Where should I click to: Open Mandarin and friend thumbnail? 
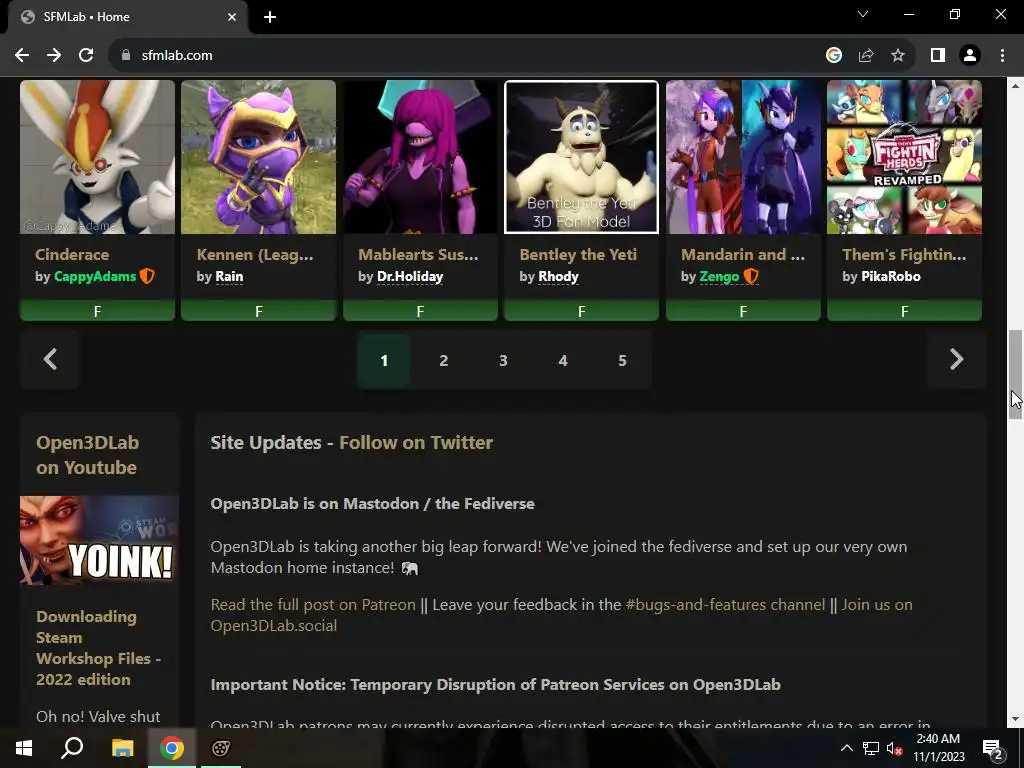click(743, 157)
